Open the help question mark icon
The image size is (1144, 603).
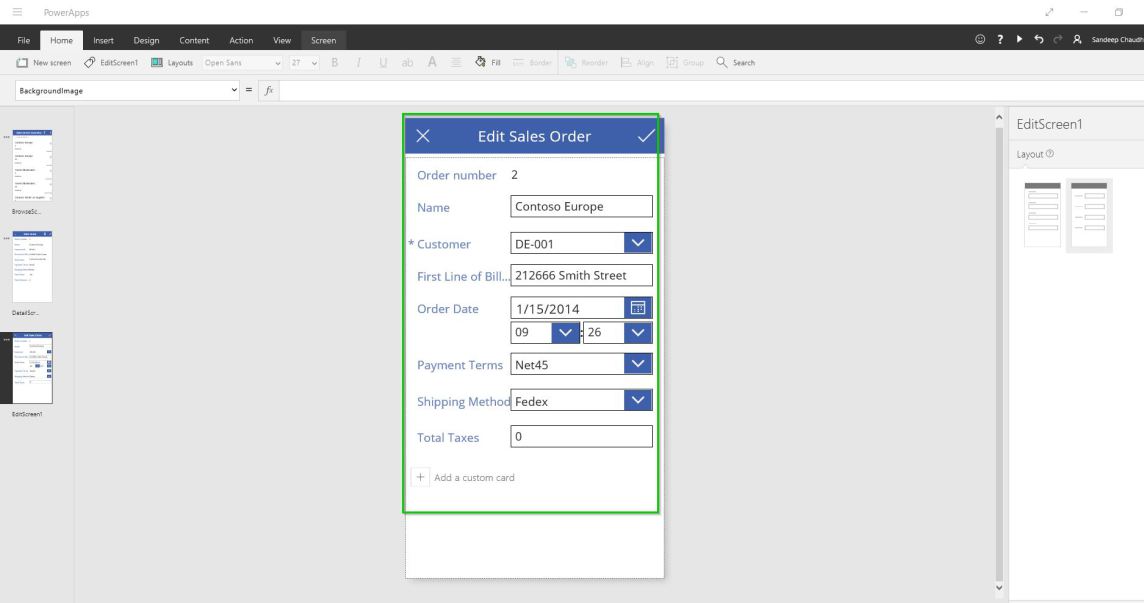1000,39
